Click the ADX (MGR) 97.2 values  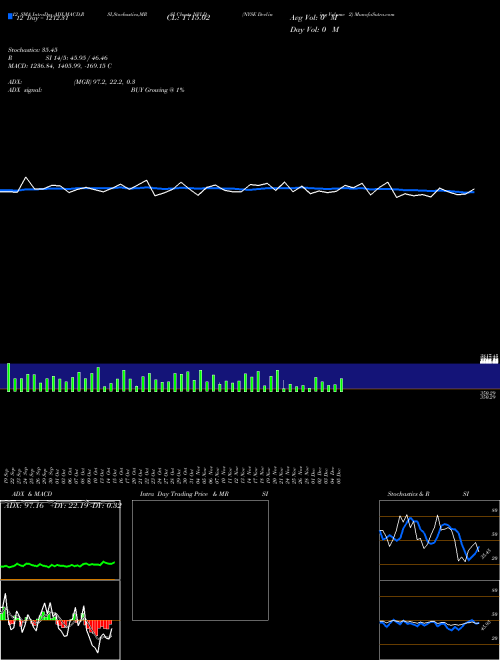(104, 82)
